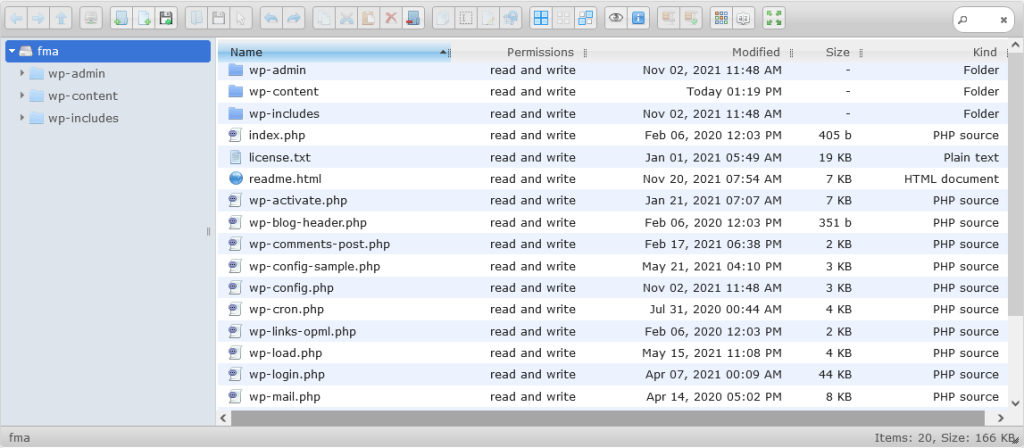Select the fma root in the tree

[108, 52]
